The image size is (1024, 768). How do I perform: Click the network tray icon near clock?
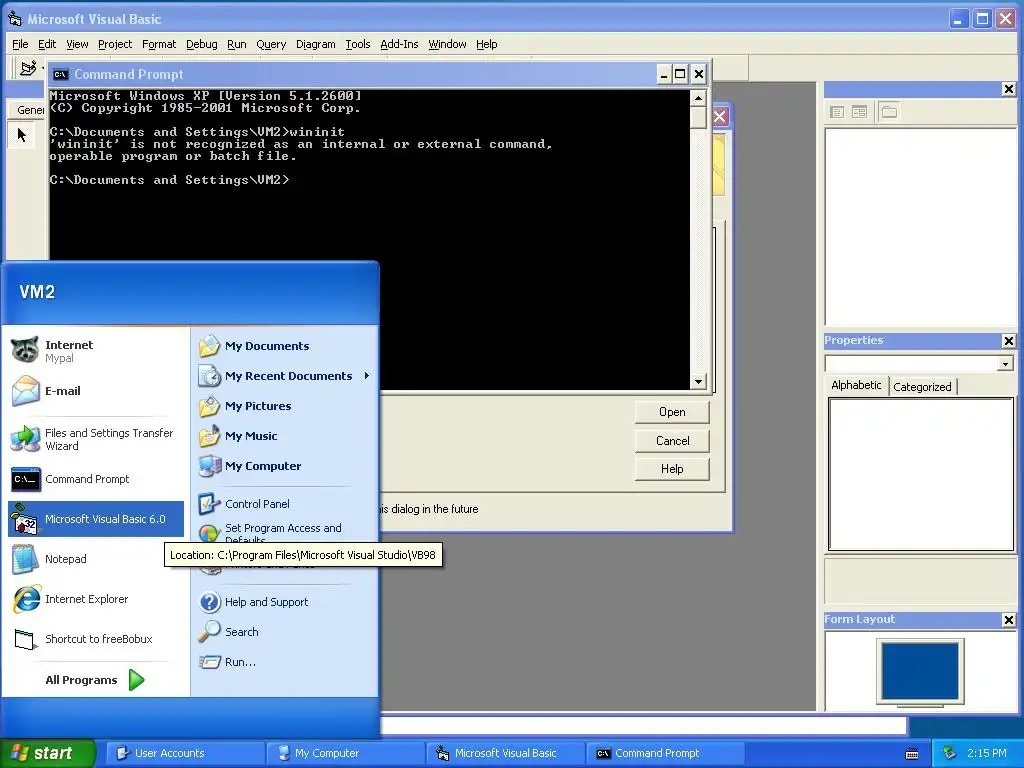coord(950,753)
